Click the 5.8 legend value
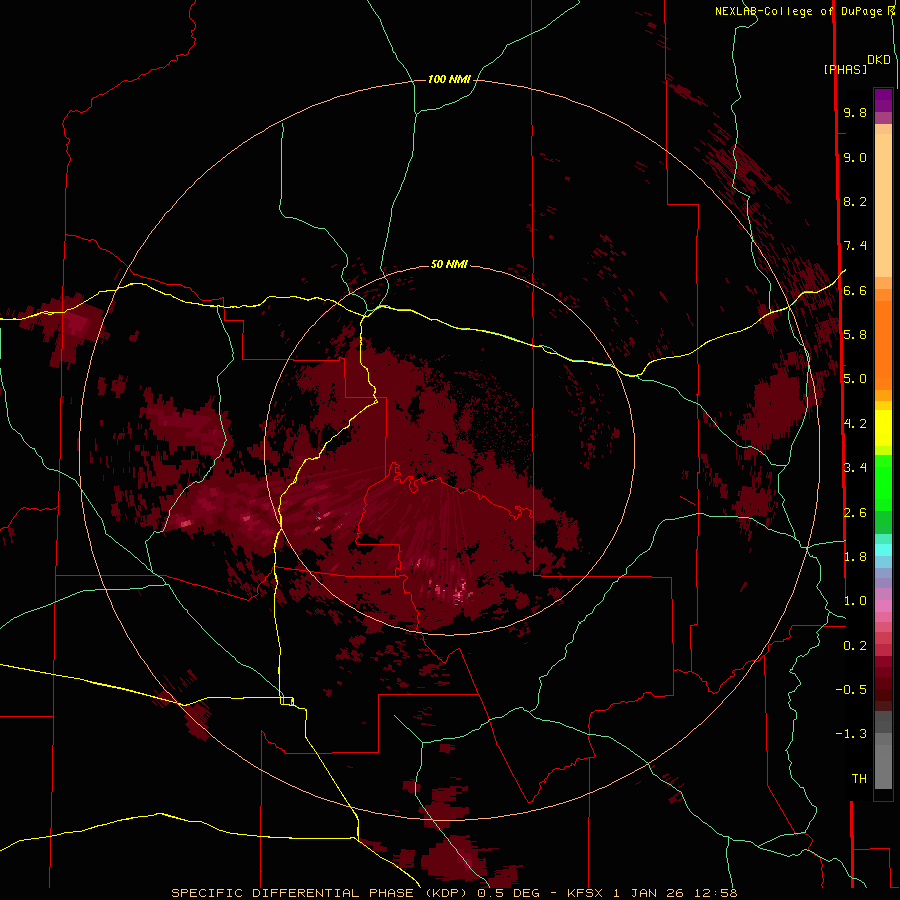Image resolution: width=900 pixels, height=900 pixels. 855,335
